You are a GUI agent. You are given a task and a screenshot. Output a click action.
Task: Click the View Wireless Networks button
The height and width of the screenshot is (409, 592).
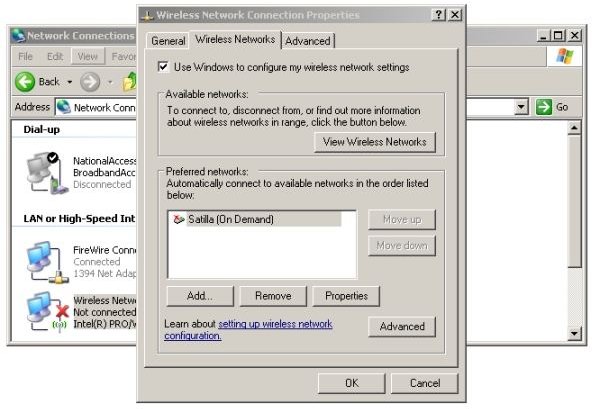point(375,142)
